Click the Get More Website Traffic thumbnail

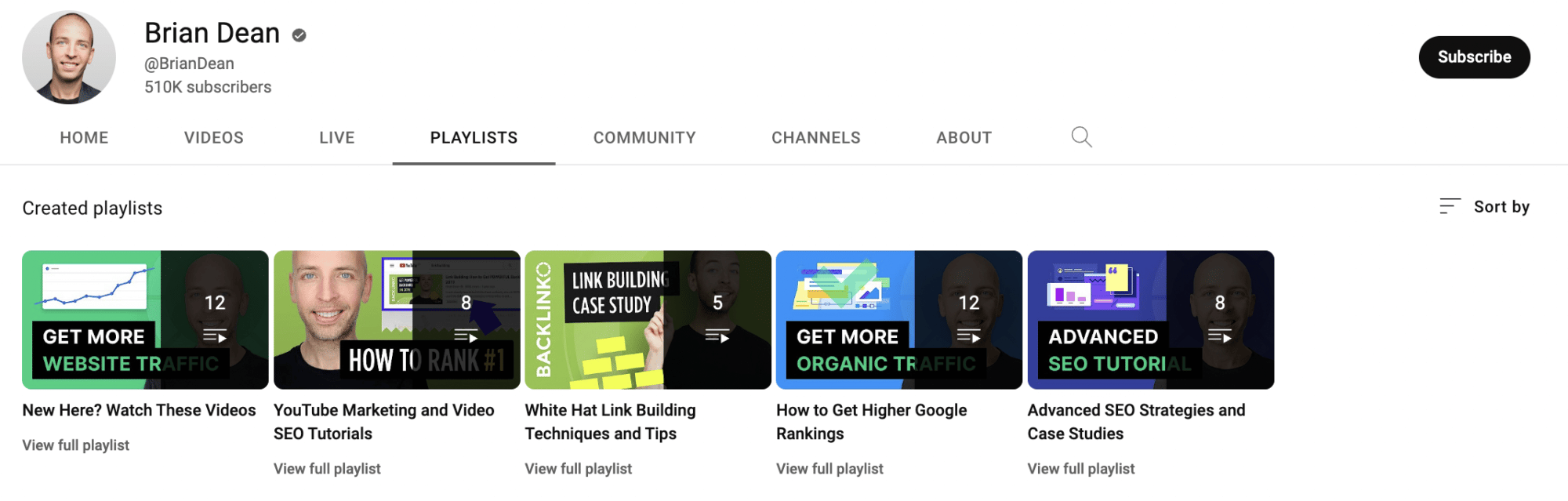pos(145,320)
